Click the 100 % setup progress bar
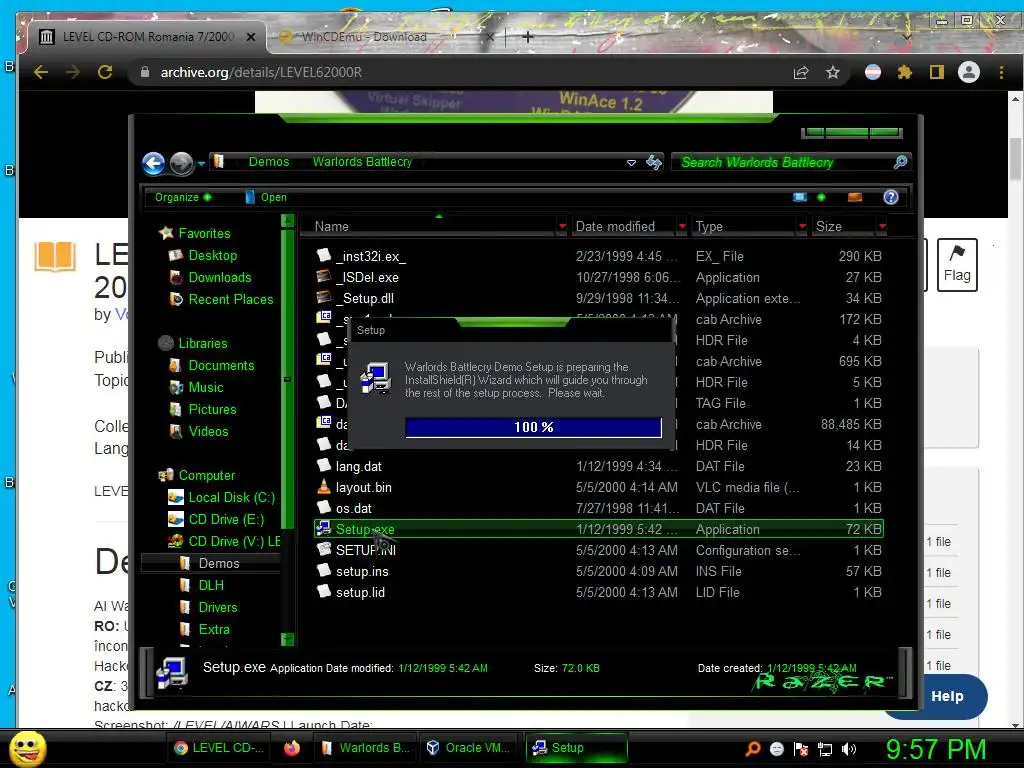 point(534,427)
